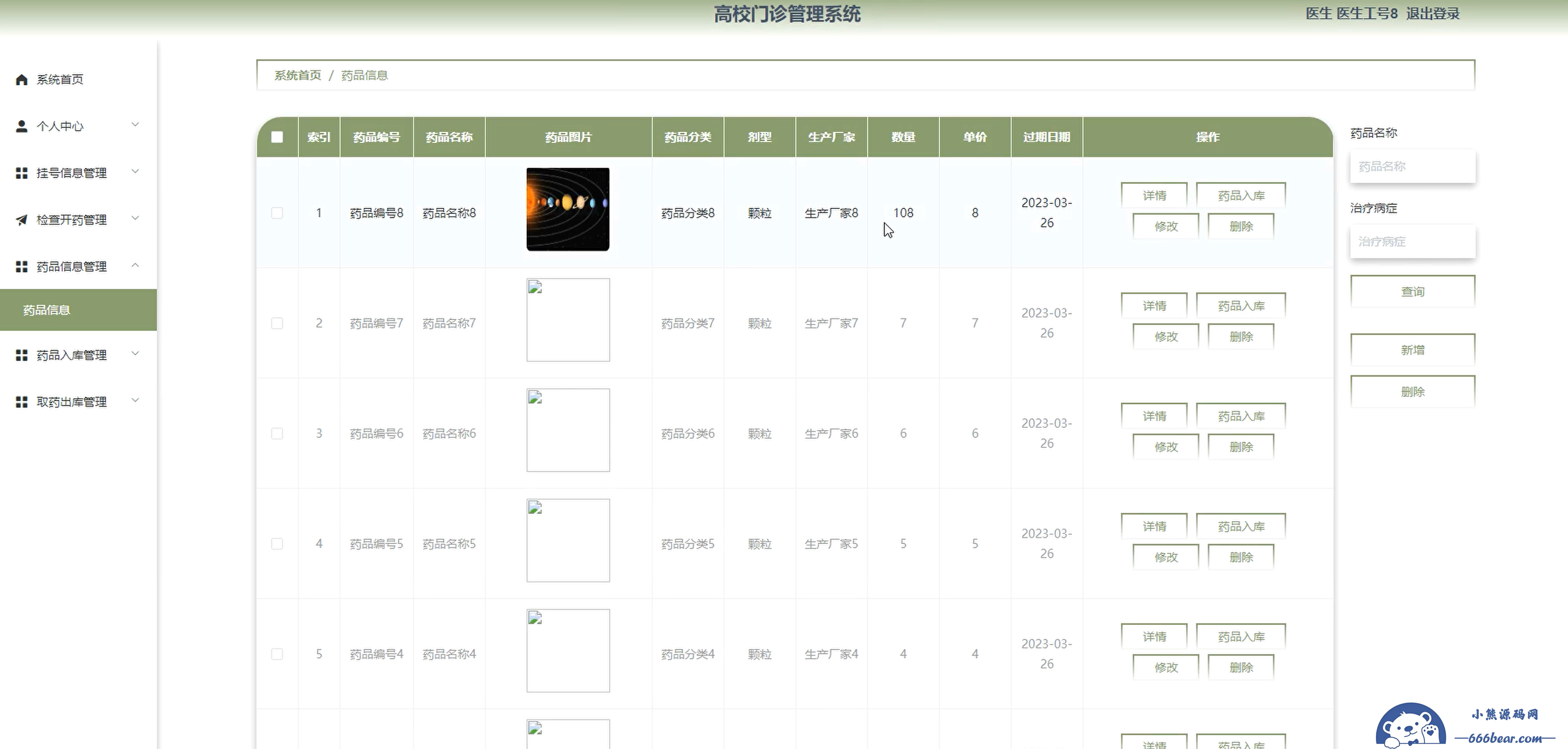The width and height of the screenshot is (1568, 749).
Task: Open the 检查开药管理 menu
Action: coord(79,220)
